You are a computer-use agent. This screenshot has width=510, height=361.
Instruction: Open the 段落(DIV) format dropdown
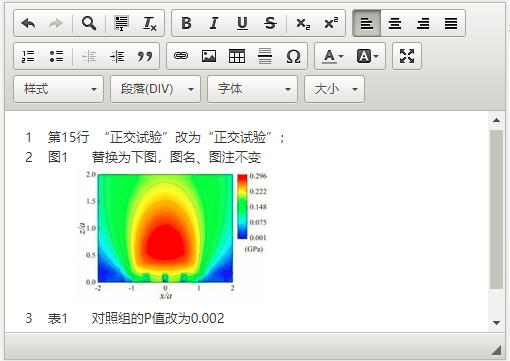coord(156,89)
